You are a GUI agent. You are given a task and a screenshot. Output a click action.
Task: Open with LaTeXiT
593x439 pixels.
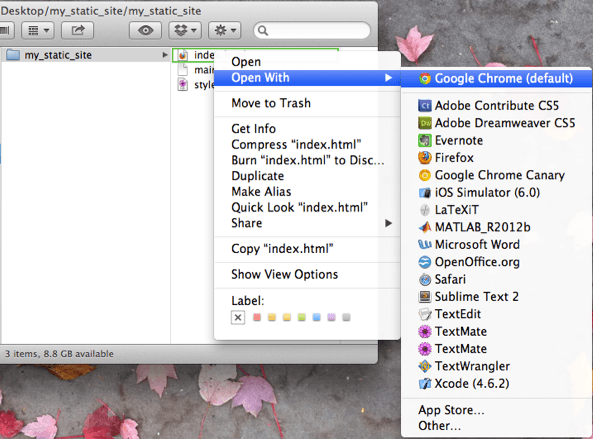coord(496,210)
